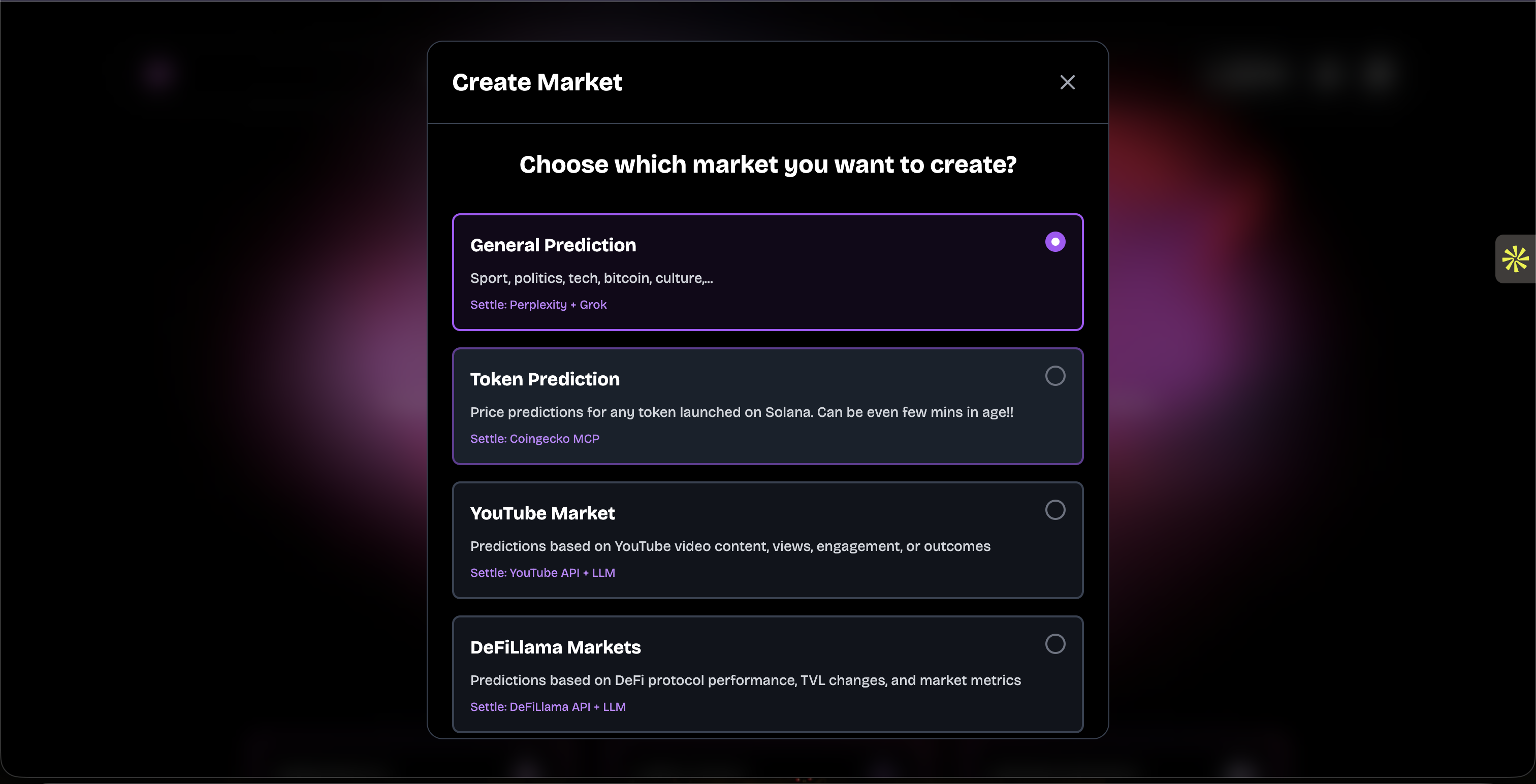Image resolution: width=1536 pixels, height=784 pixels.
Task: Click the DeFi protocol TVL description text
Action: [x=745, y=680]
